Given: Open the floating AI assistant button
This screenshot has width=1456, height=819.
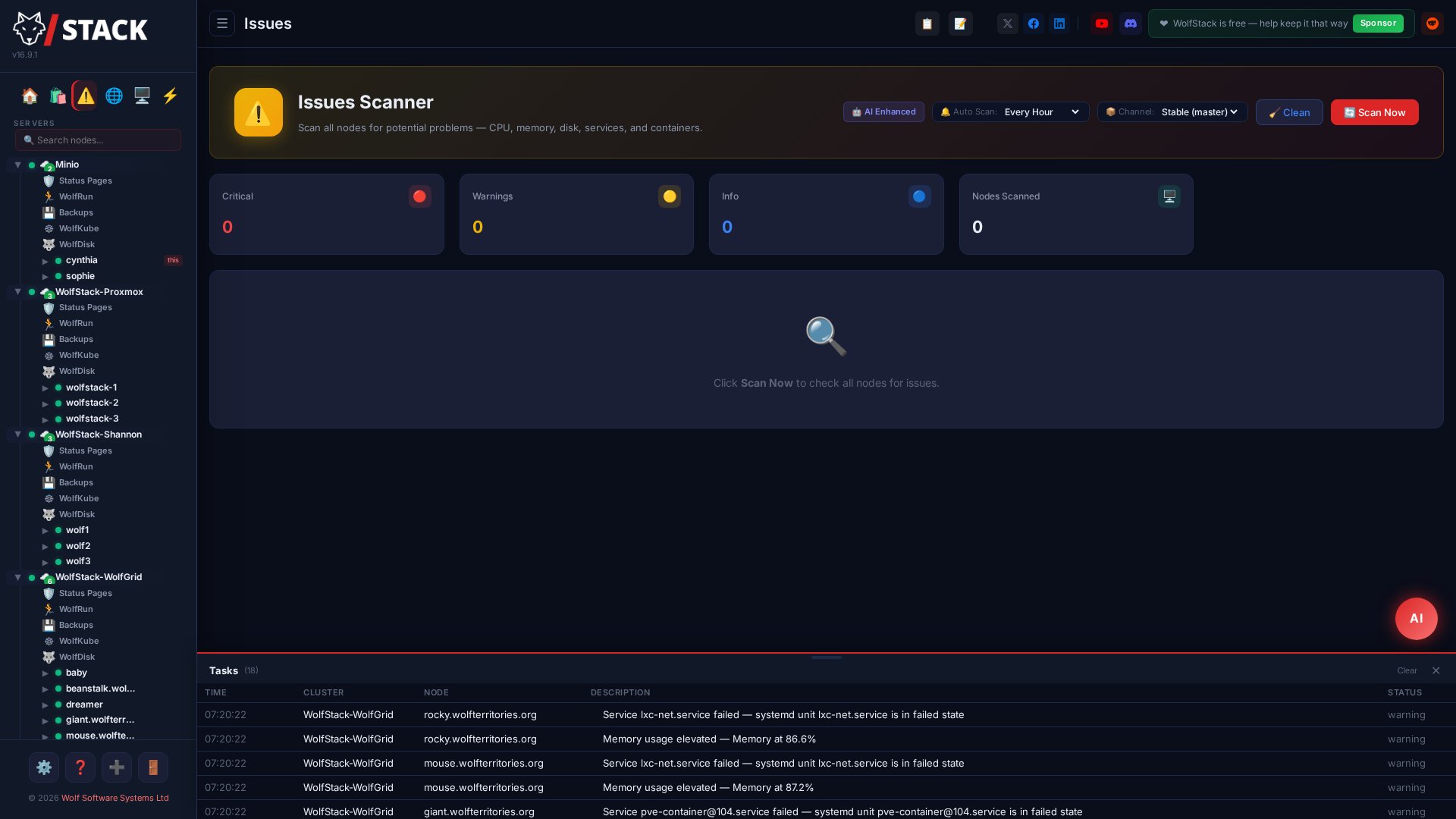Looking at the screenshot, I should coord(1416,619).
